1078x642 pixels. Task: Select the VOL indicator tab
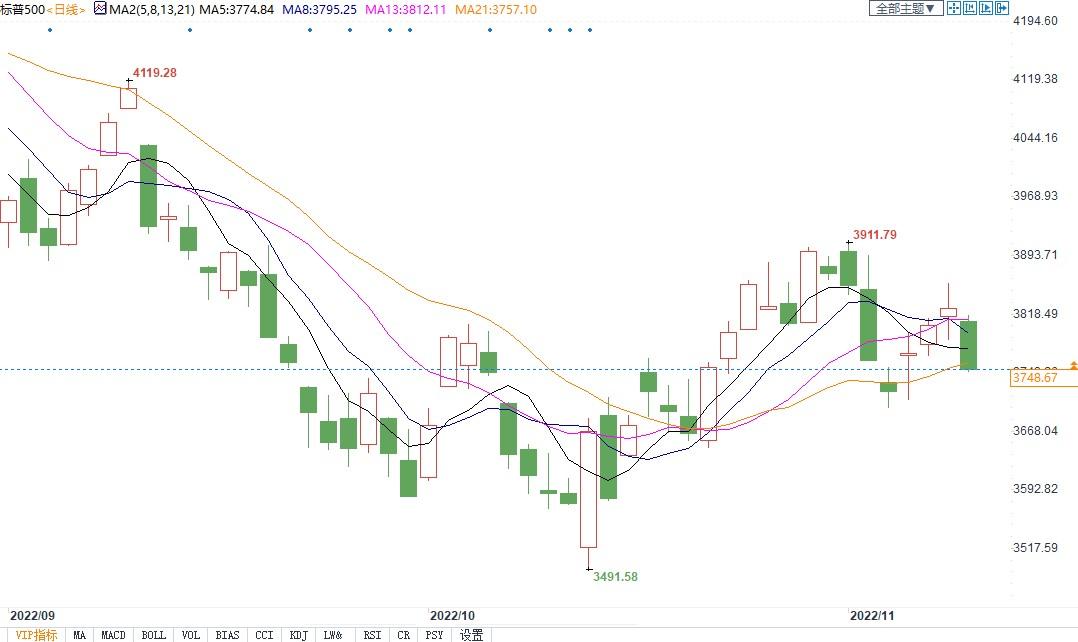coord(191,635)
